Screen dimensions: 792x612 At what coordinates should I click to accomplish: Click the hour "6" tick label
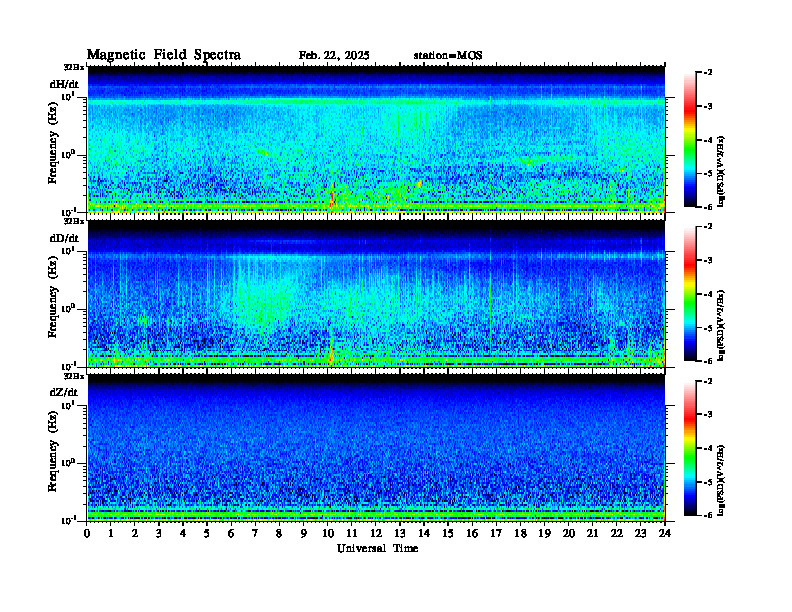coord(231,533)
